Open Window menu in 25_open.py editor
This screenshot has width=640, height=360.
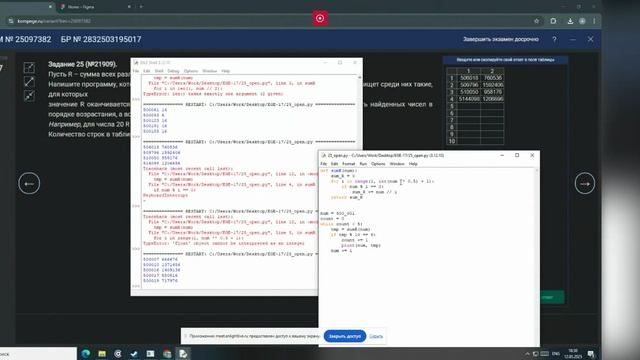point(397,164)
